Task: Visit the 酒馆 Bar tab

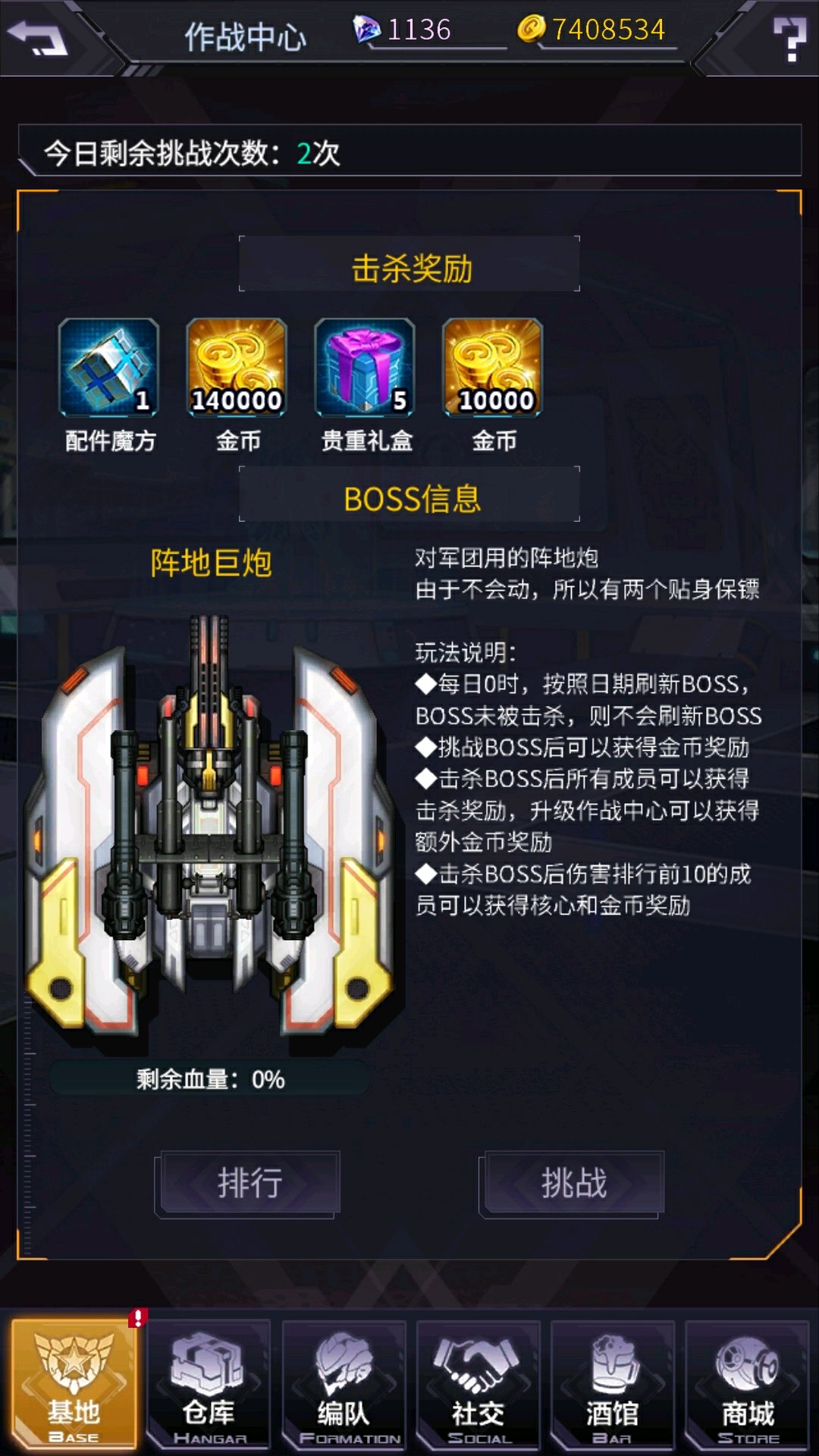Action: [x=612, y=1385]
